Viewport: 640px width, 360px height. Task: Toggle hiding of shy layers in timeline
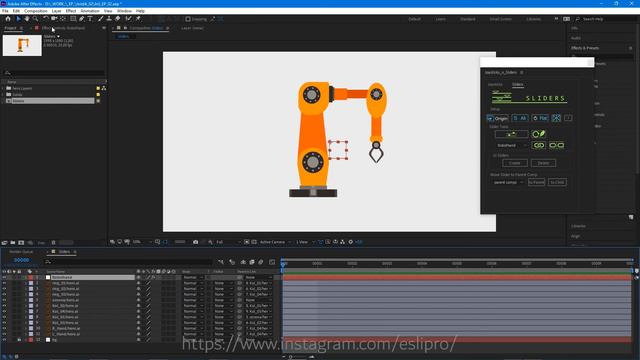pyautogui.click(x=243, y=262)
